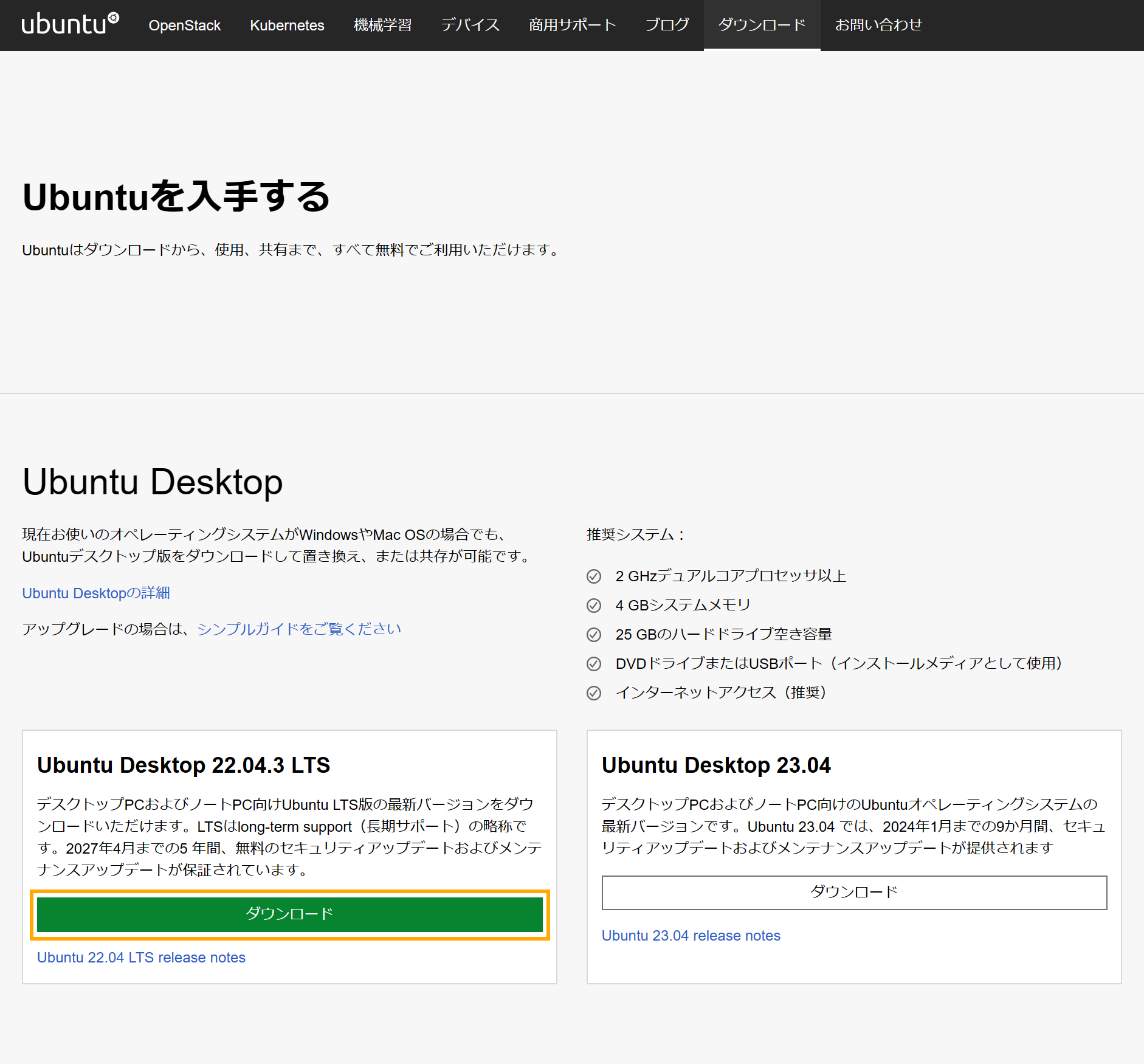Click the check icon beside DVDドライブまたはUSBポート
Screen dimensions: 1144x1064
[x=594, y=664]
